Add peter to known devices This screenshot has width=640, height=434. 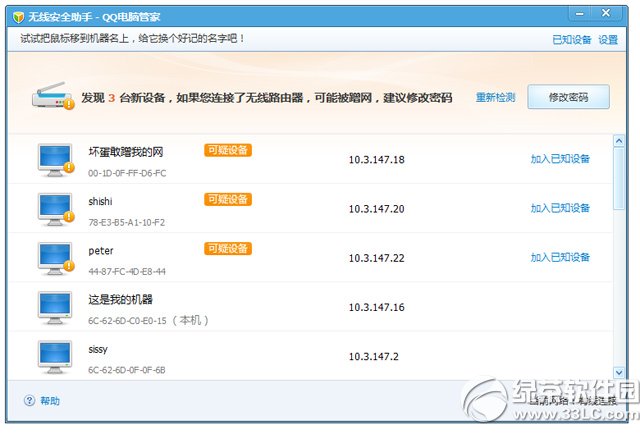pos(560,257)
